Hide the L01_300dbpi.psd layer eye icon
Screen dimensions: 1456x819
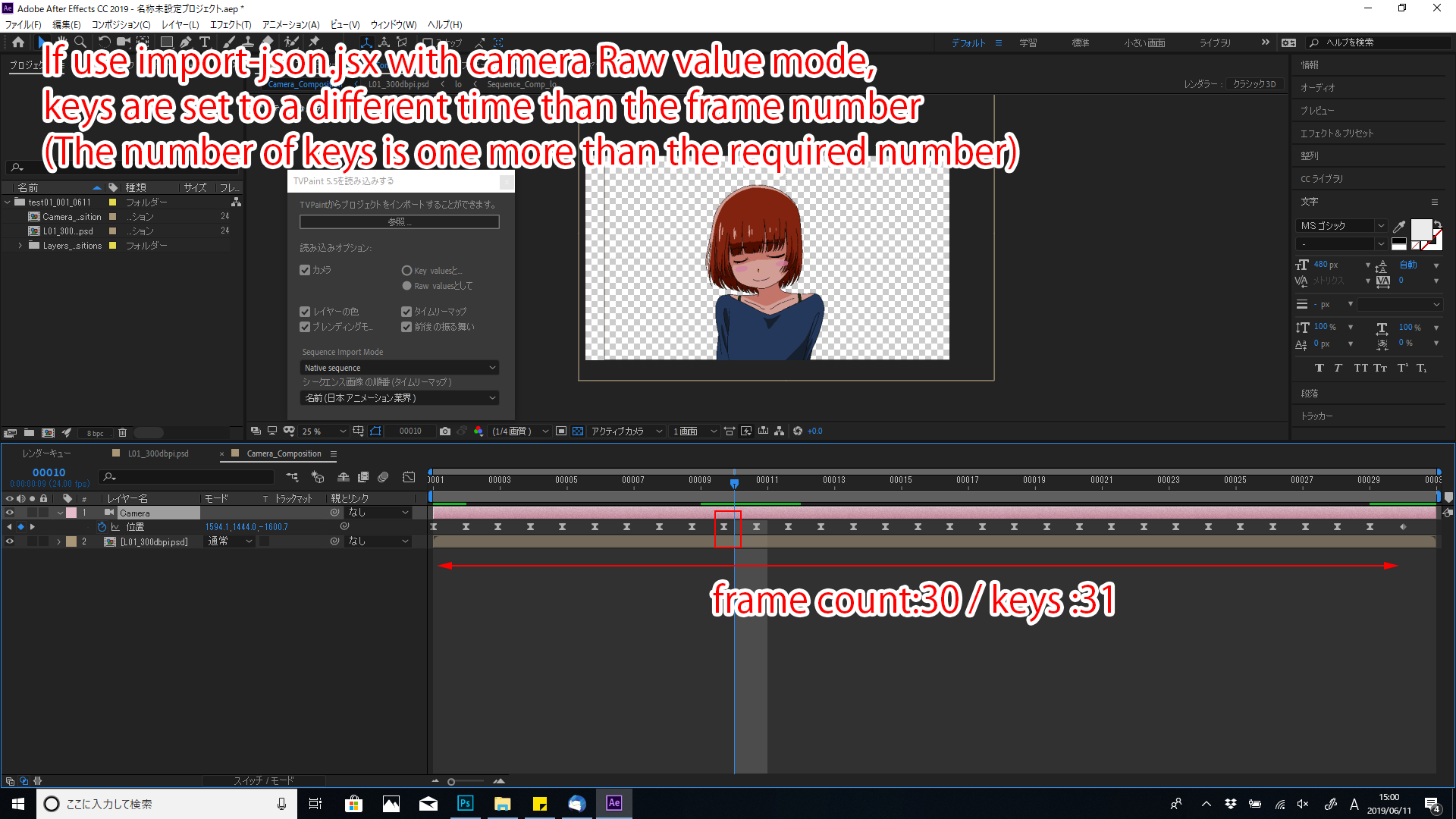tap(10, 541)
